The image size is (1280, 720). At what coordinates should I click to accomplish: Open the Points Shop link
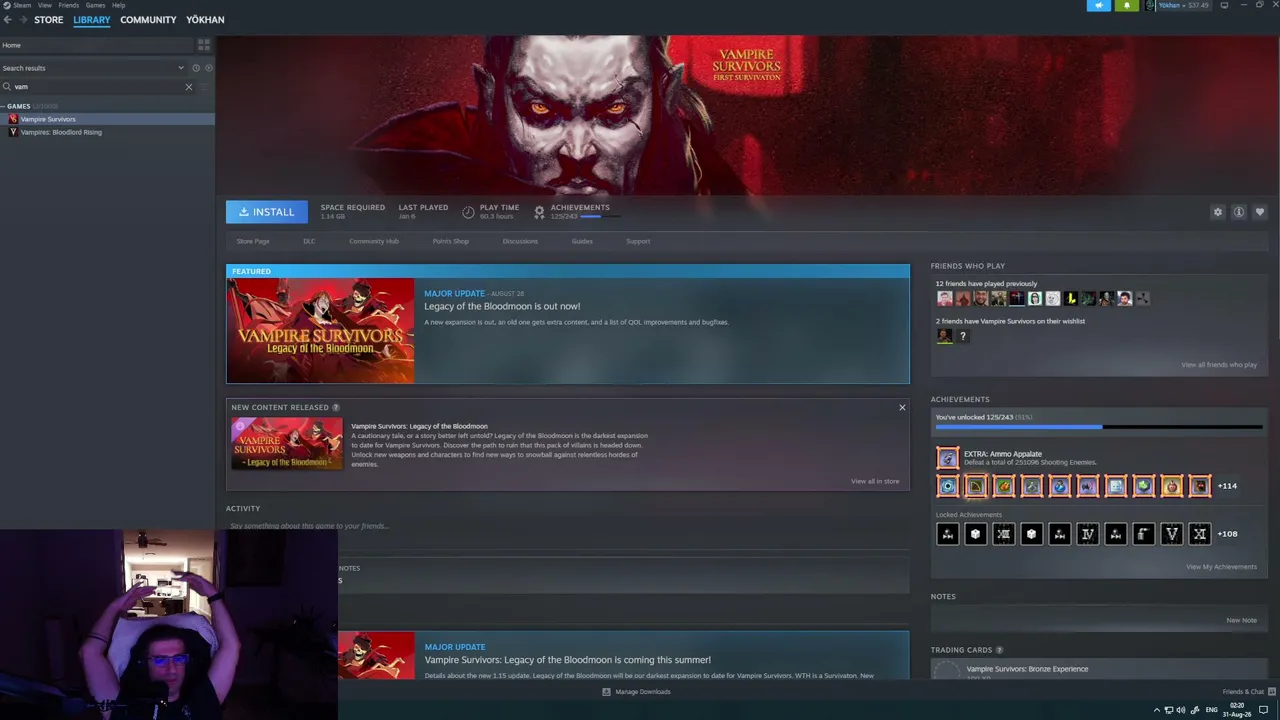(x=451, y=241)
